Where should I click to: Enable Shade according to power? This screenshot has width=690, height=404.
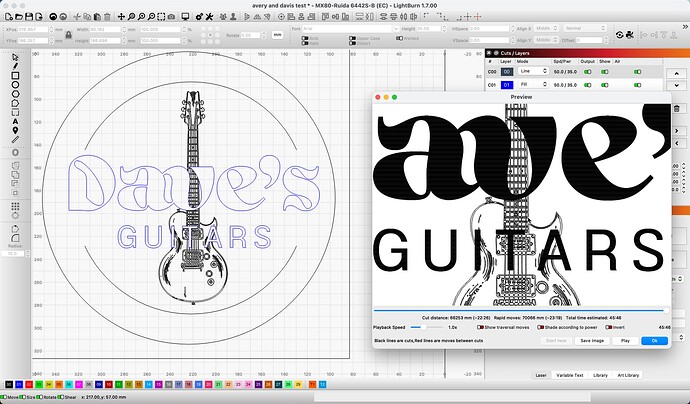point(542,327)
